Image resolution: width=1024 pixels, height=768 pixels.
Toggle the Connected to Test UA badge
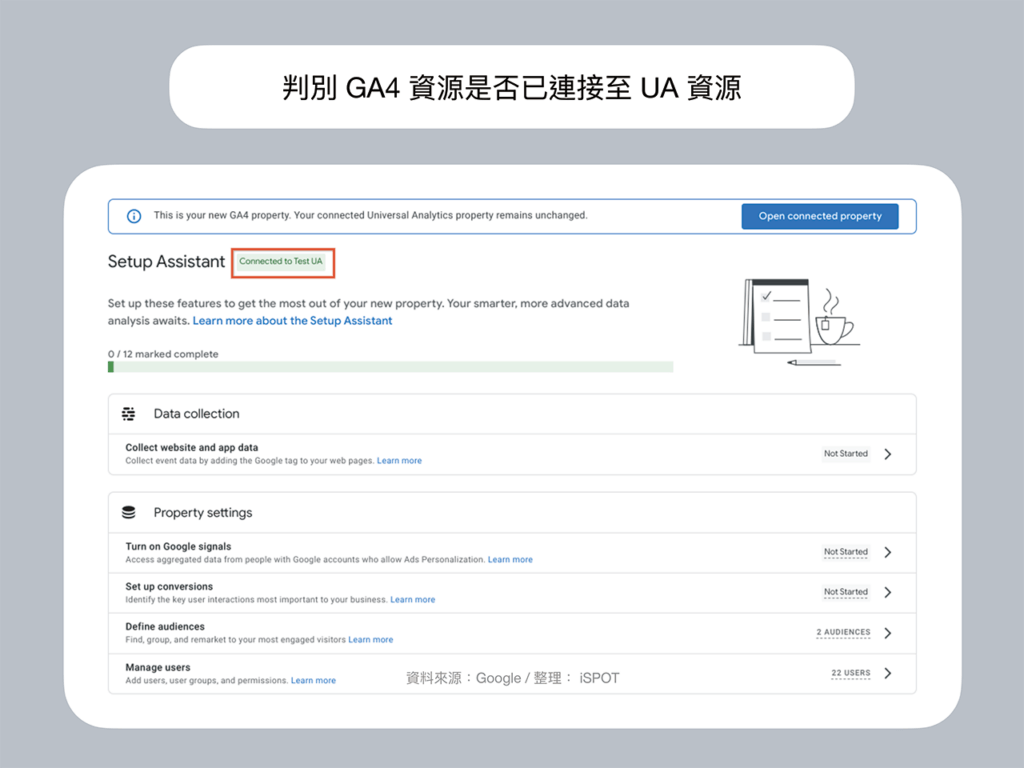[282, 262]
